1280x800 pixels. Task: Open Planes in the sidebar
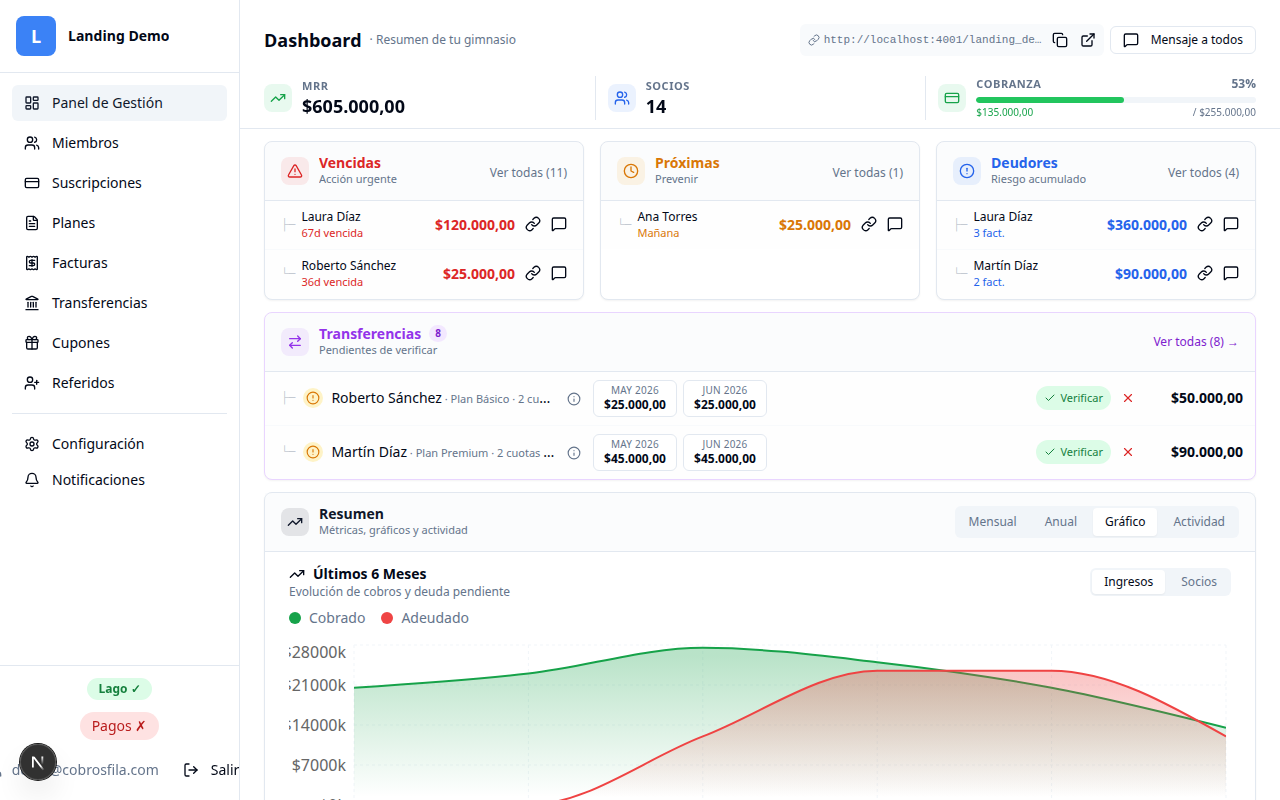[119, 223]
